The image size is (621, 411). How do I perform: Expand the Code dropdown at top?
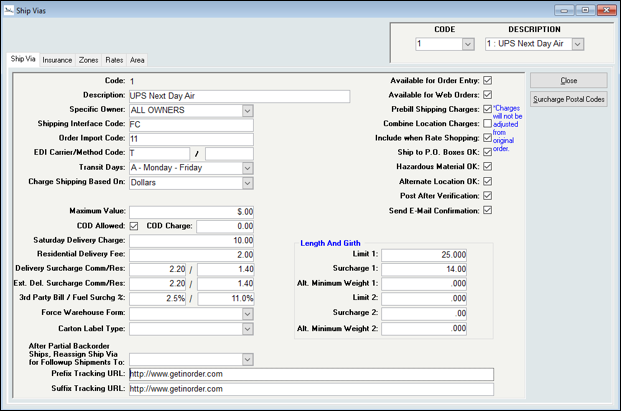tap(467, 44)
